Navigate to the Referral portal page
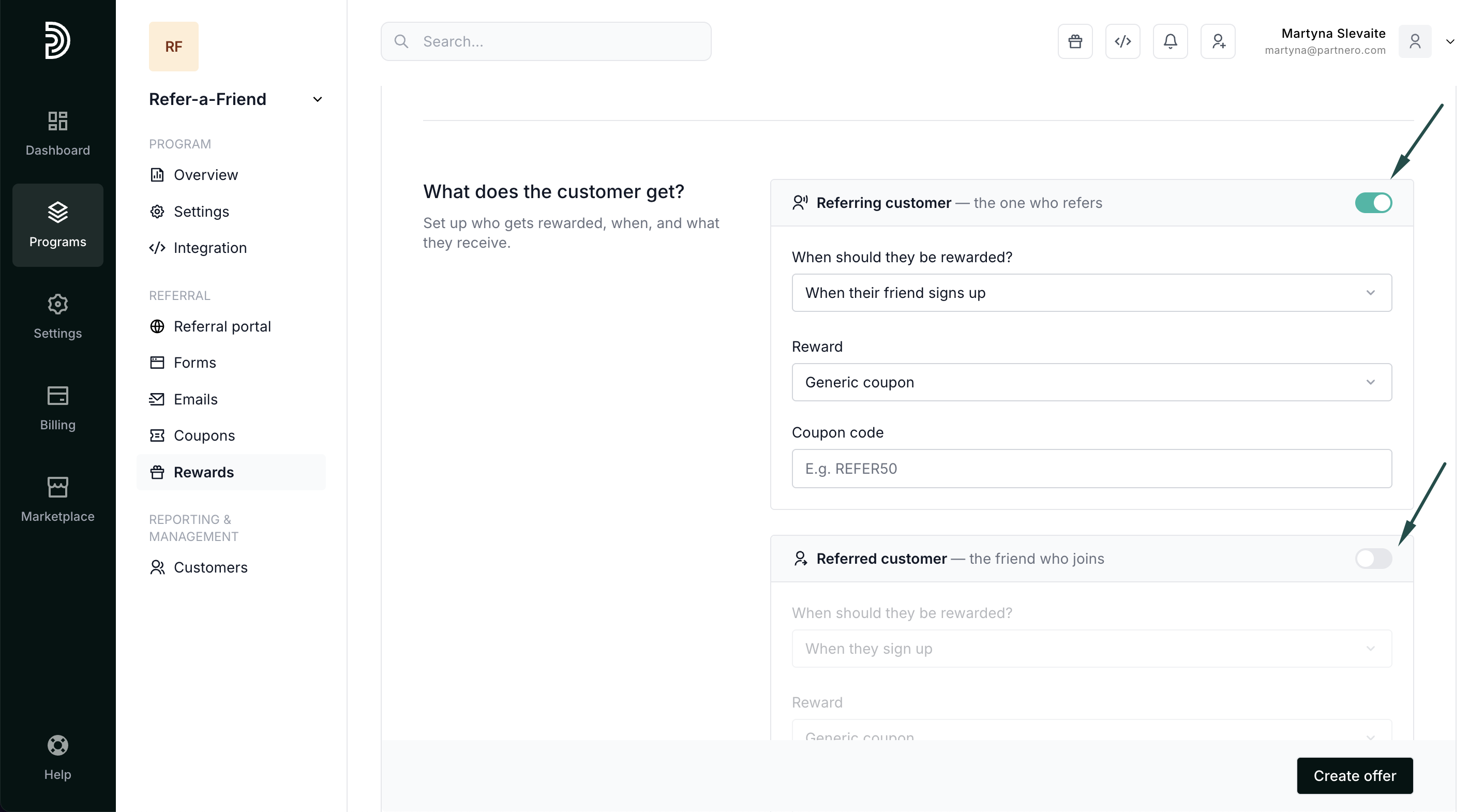The image size is (1469, 812). click(x=222, y=326)
